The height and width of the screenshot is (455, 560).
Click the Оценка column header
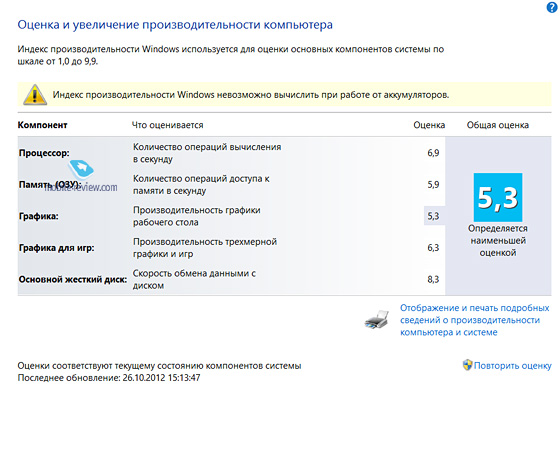click(429, 125)
